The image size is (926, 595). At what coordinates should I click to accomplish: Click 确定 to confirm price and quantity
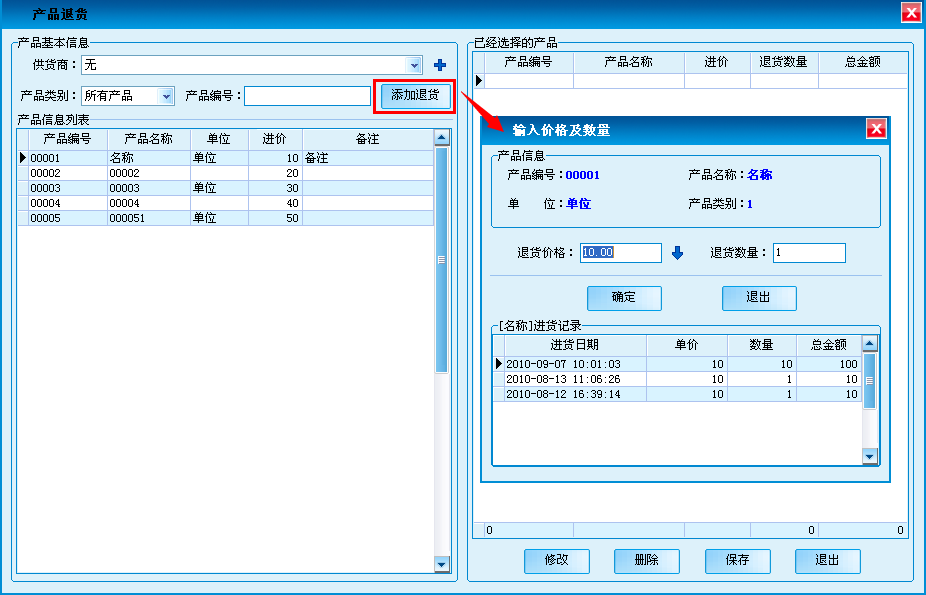pyautogui.click(x=623, y=298)
